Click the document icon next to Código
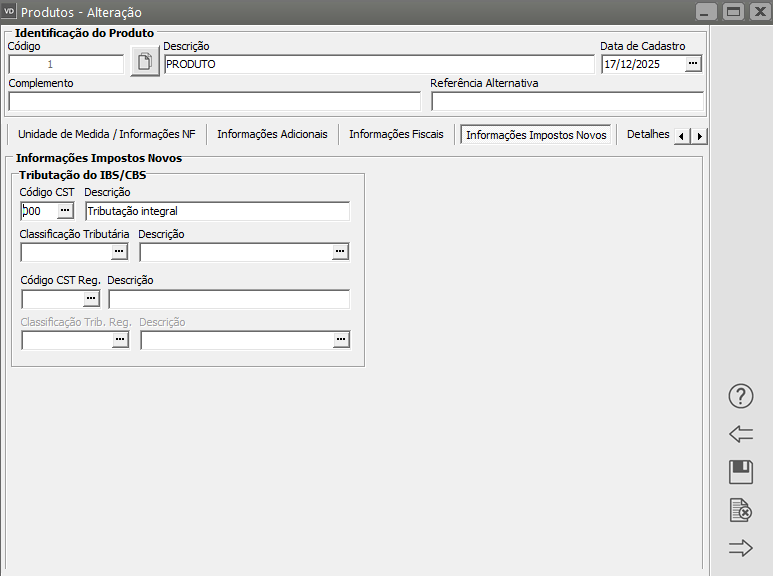This screenshot has height=576, width=773. click(x=144, y=63)
